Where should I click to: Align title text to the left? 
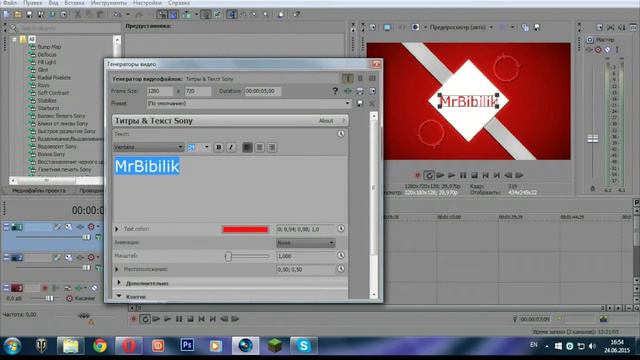pos(247,147)
